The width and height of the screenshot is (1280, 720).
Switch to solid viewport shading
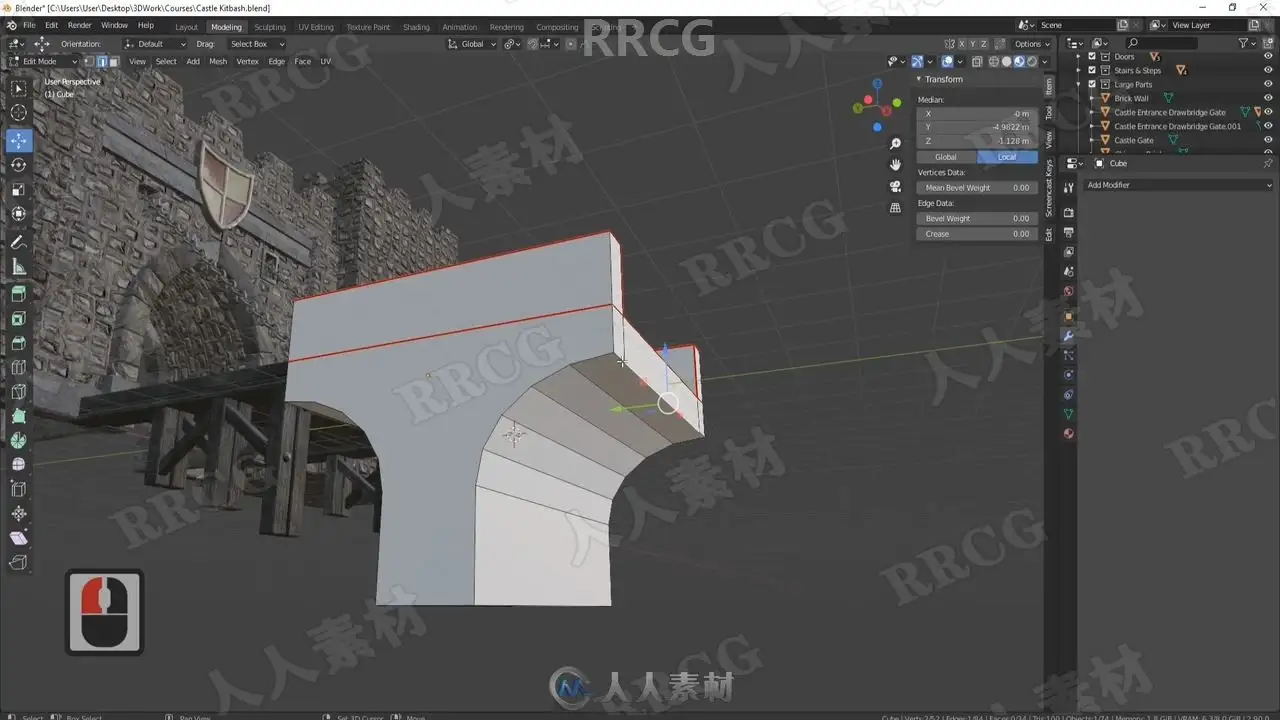(1007, 61)
